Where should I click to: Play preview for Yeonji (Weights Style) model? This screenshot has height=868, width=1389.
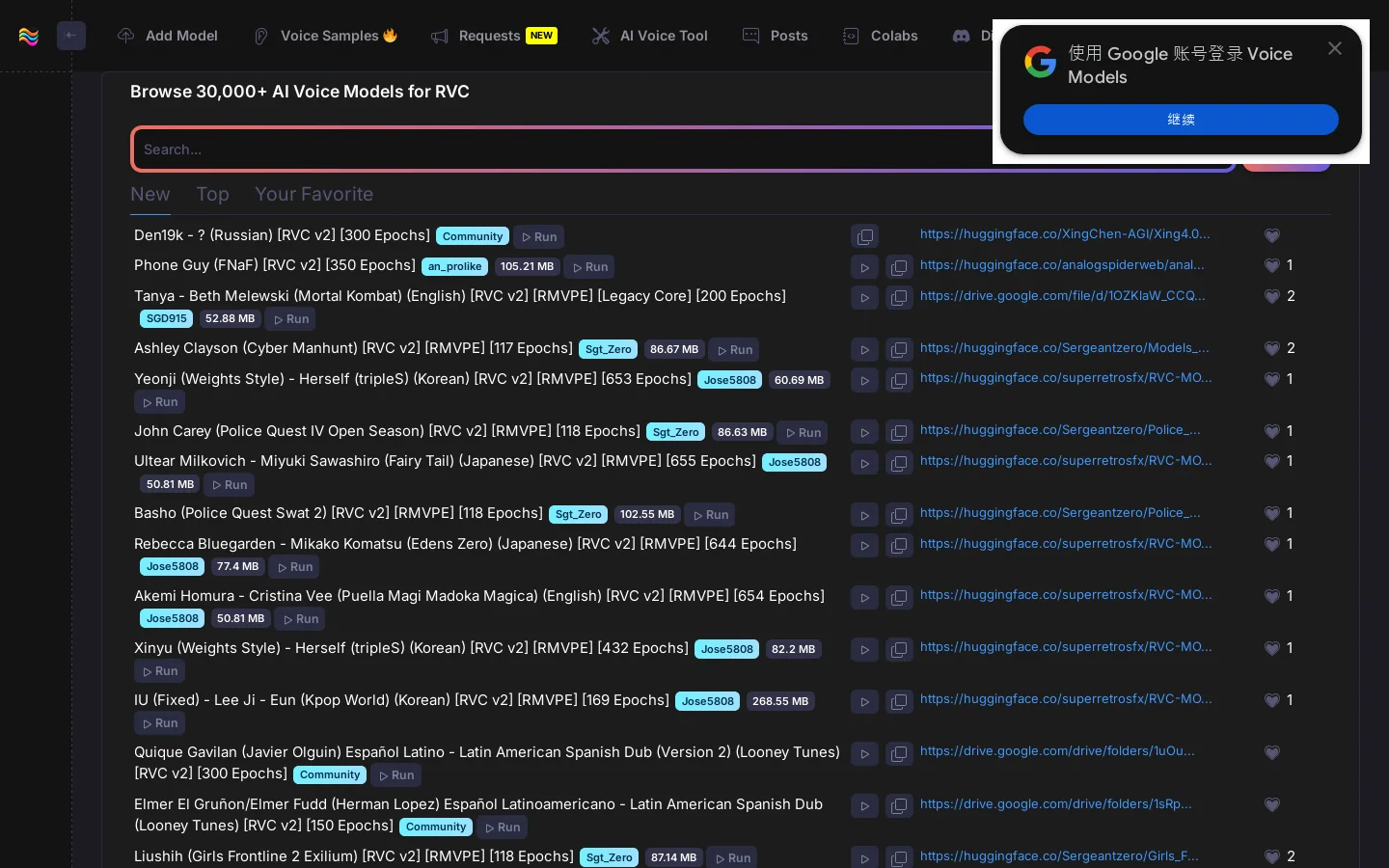(864, 381)
